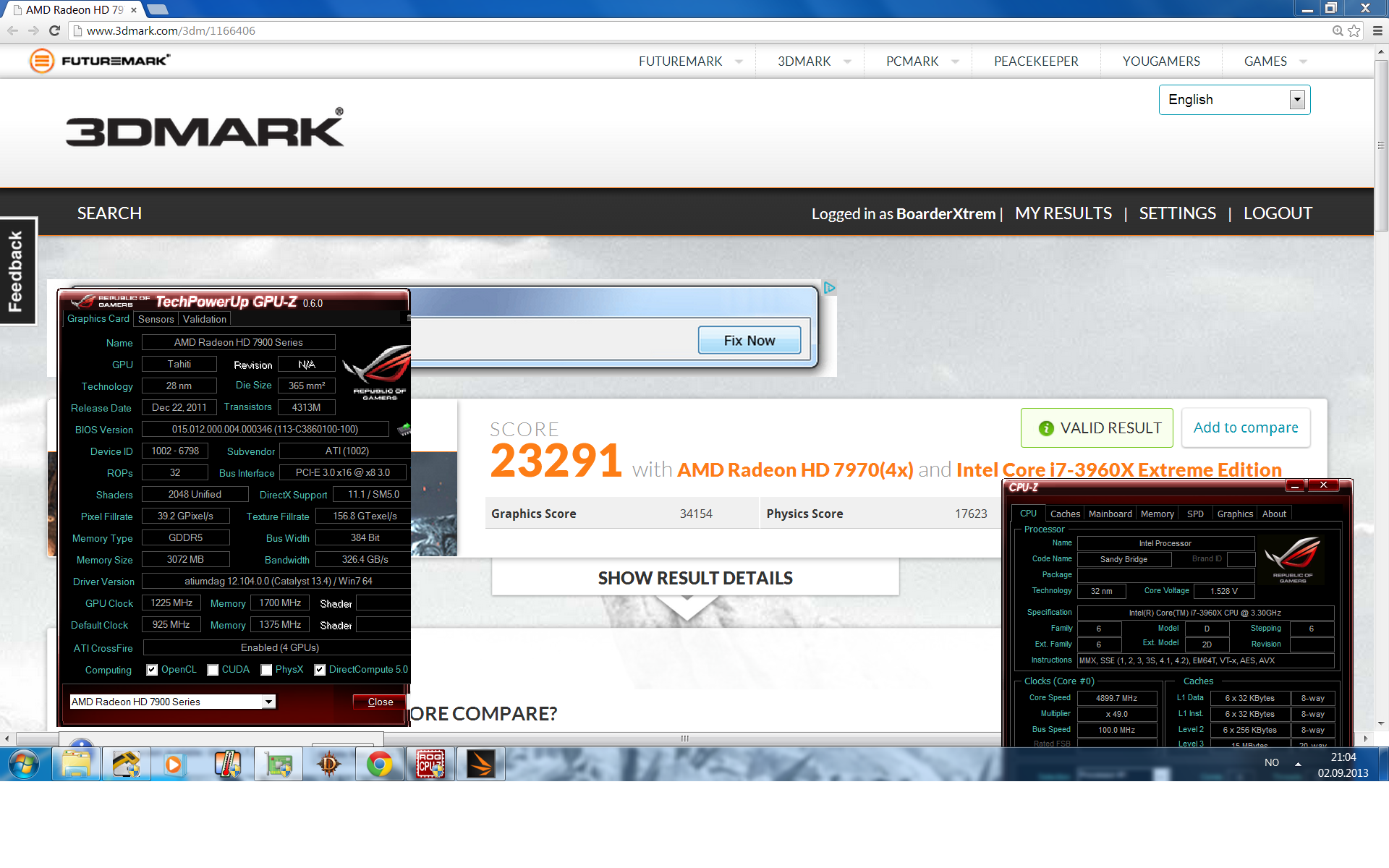Click AdChoices icon on the ad
Image resolution: width=1389 pixels, height=868 pixels.
point(829,288)
